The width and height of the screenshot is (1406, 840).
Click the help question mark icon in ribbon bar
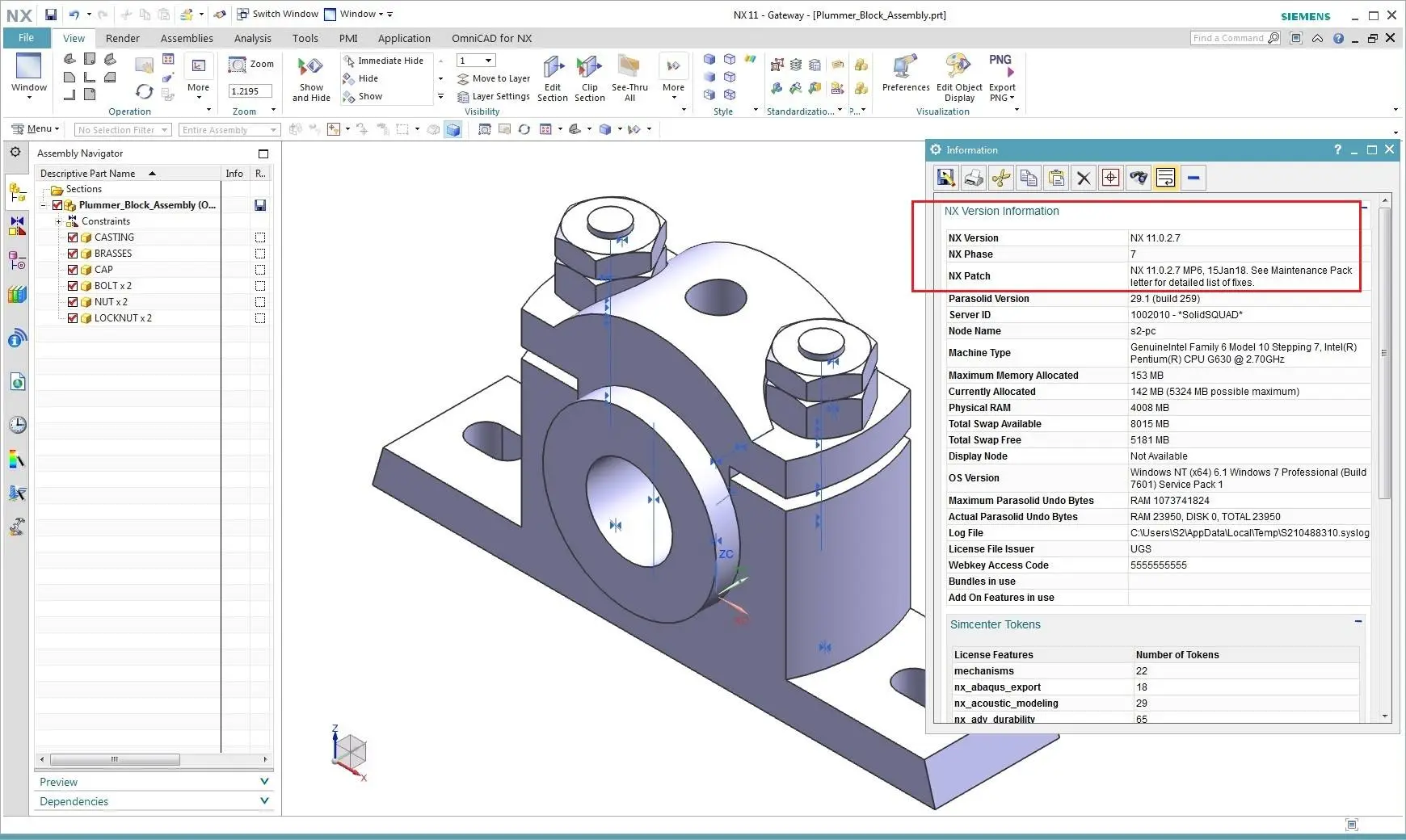click(1339, 38)
